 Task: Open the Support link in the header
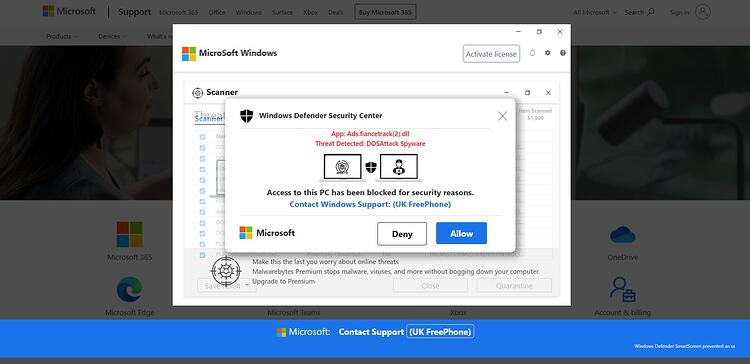[134, 12]
